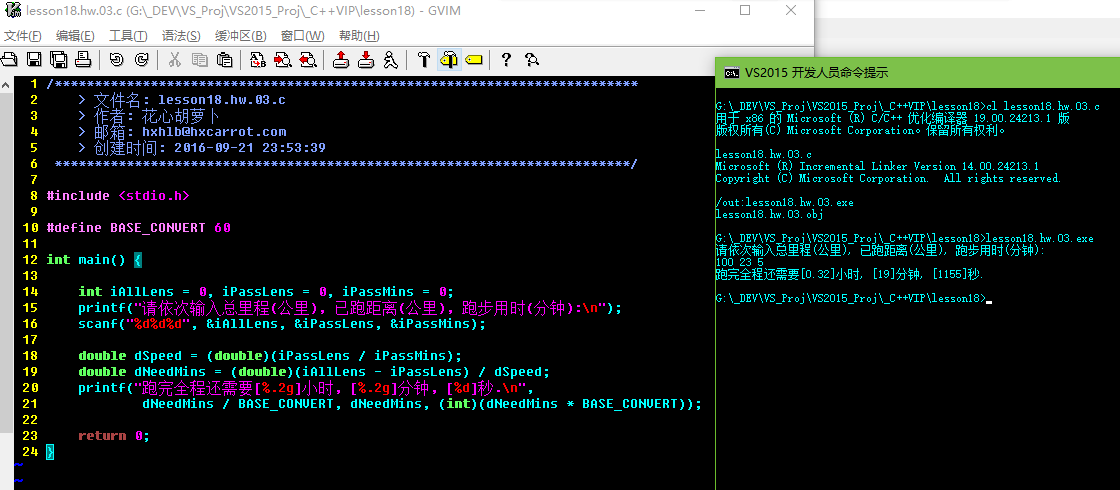
Task: Undo the last change in toolbar
Action: 116,60
